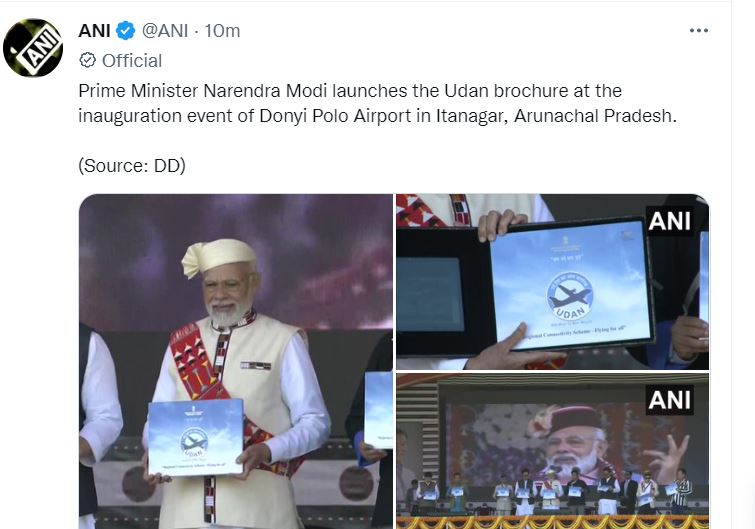Click the ANI watermark on the brochure photo
This screenshot has width=755, height=529.
coord(670,220)
